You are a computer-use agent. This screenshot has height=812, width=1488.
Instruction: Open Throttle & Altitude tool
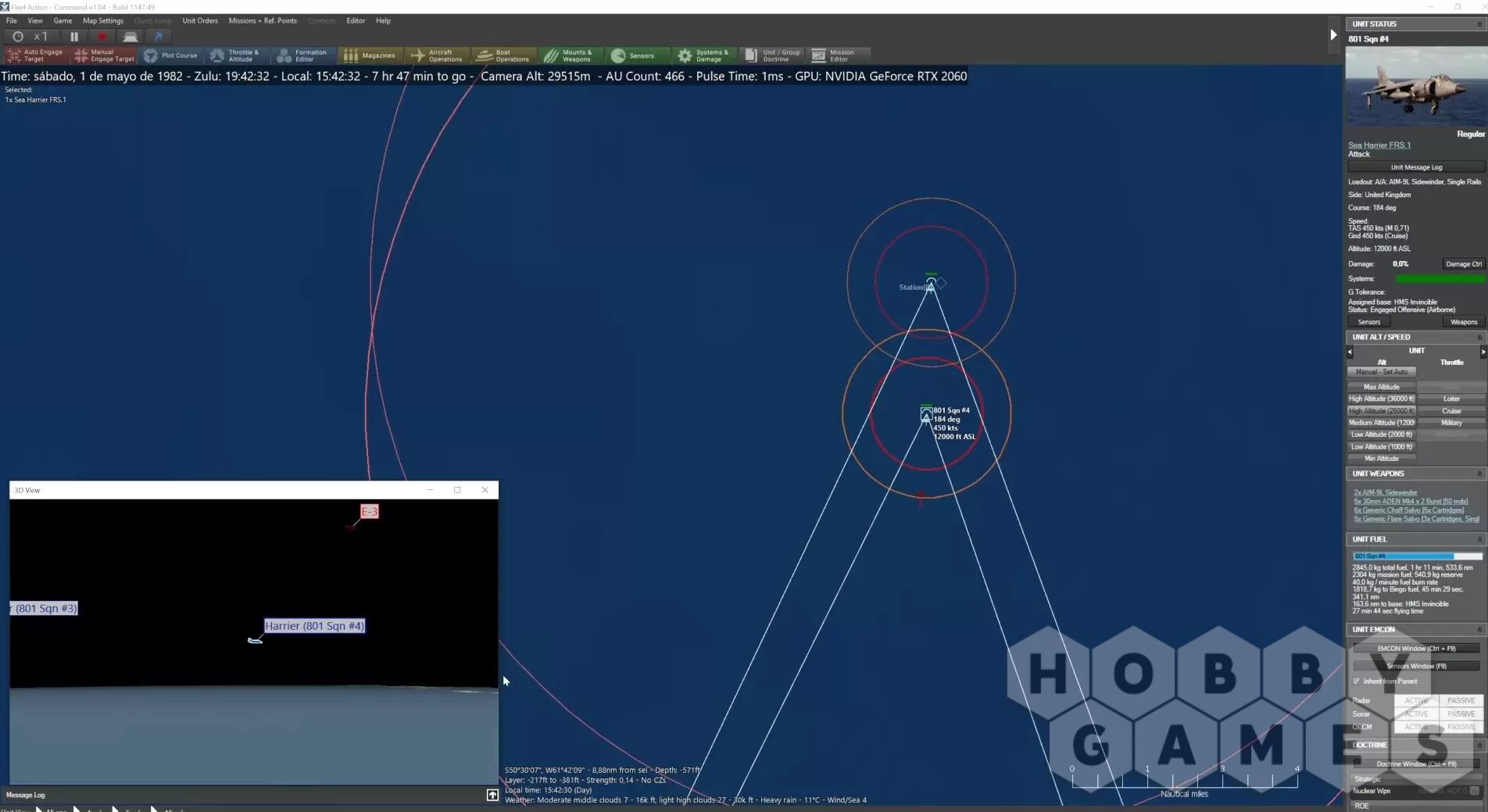[x=236, y=55]
